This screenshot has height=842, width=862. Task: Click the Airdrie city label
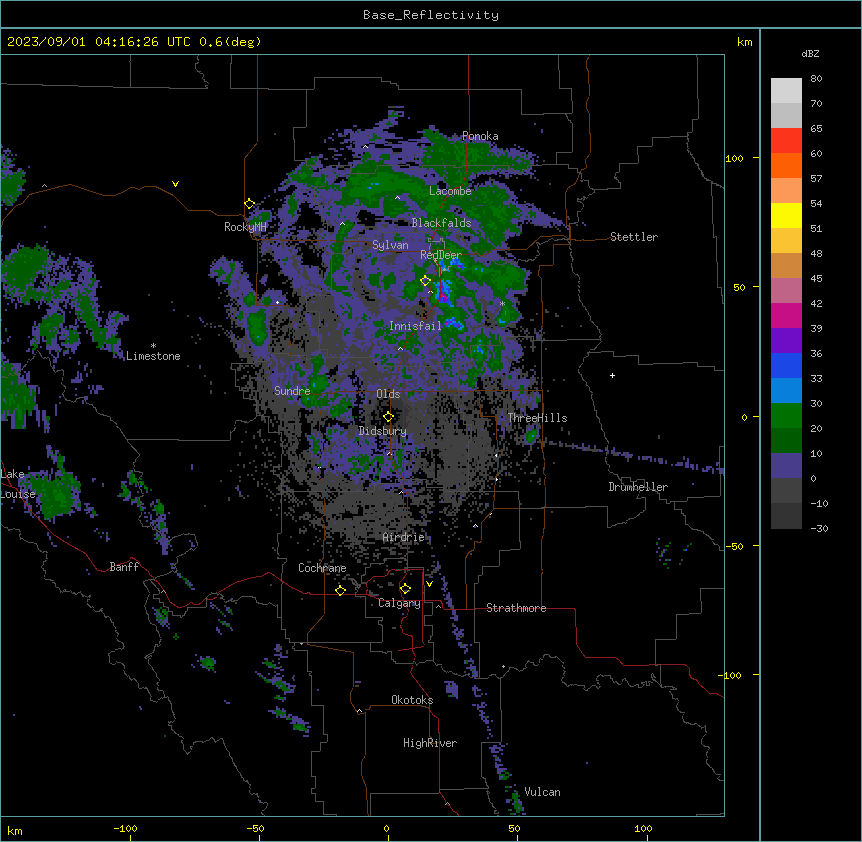[404, 537]
